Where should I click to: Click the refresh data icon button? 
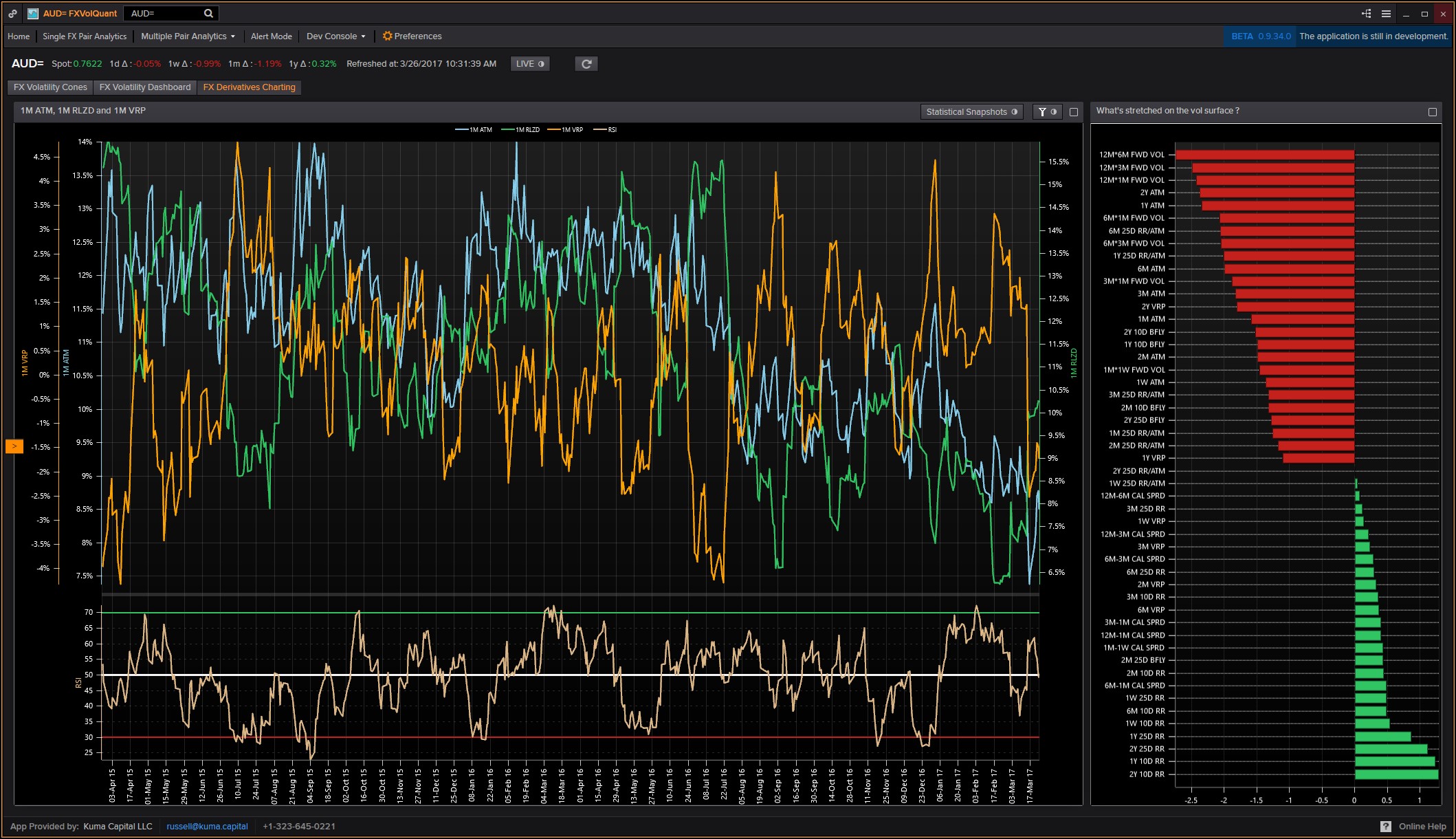tap(586, 64)
